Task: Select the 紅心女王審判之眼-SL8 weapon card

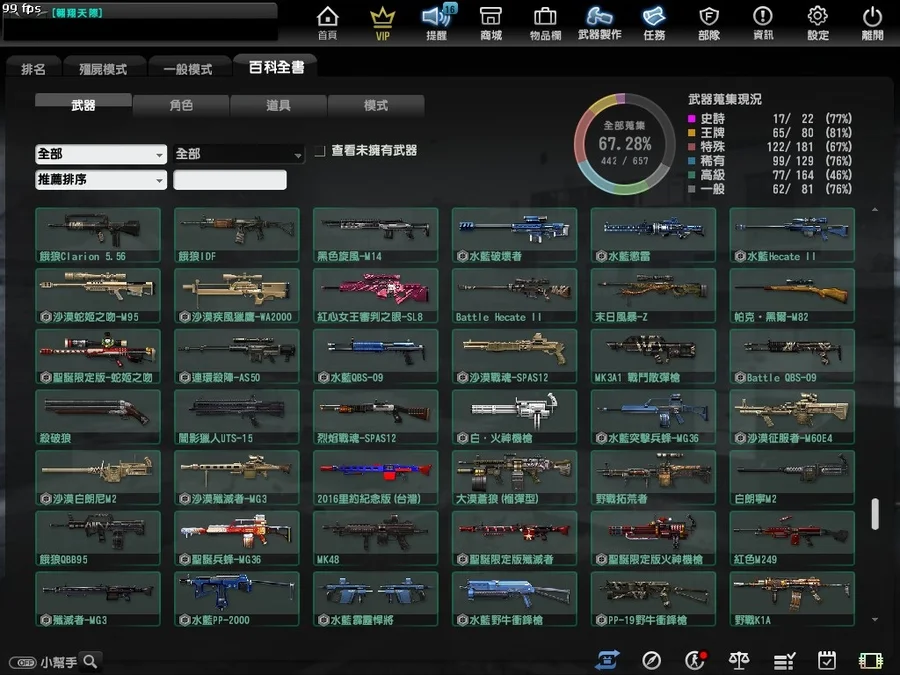Action: (375, 296)
